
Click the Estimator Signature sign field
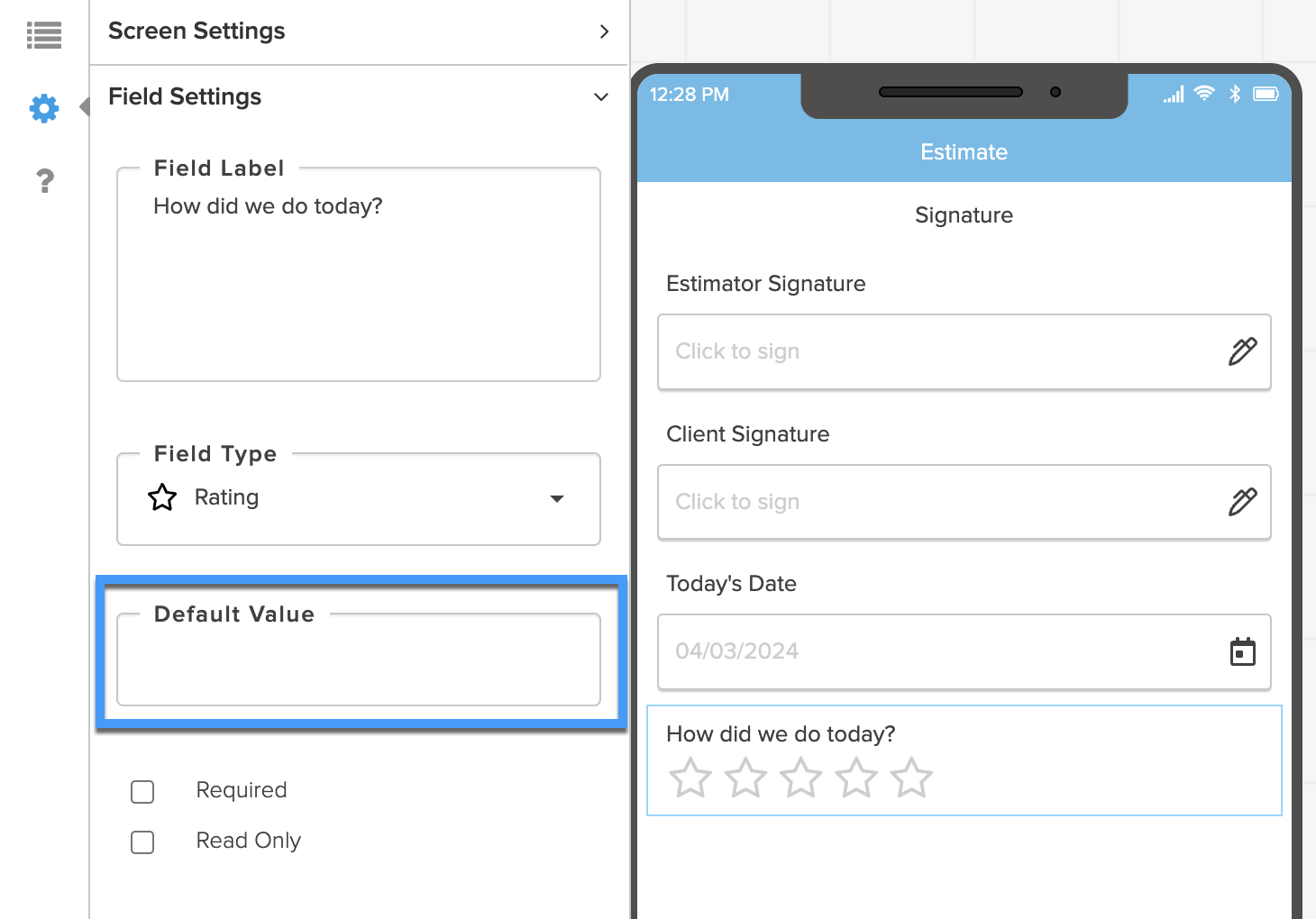point(964,351)
